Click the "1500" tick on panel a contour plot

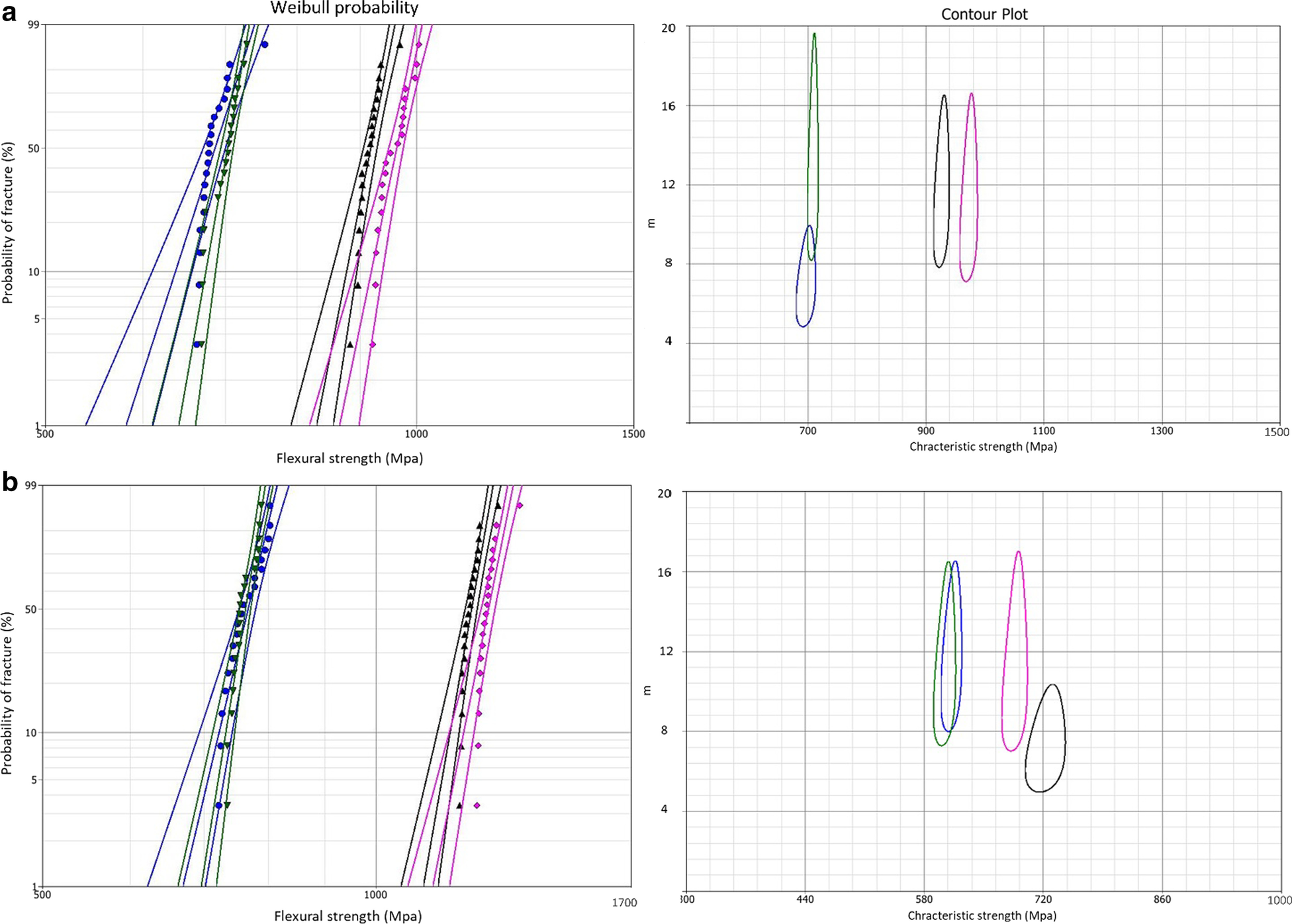coord(1277,432)
